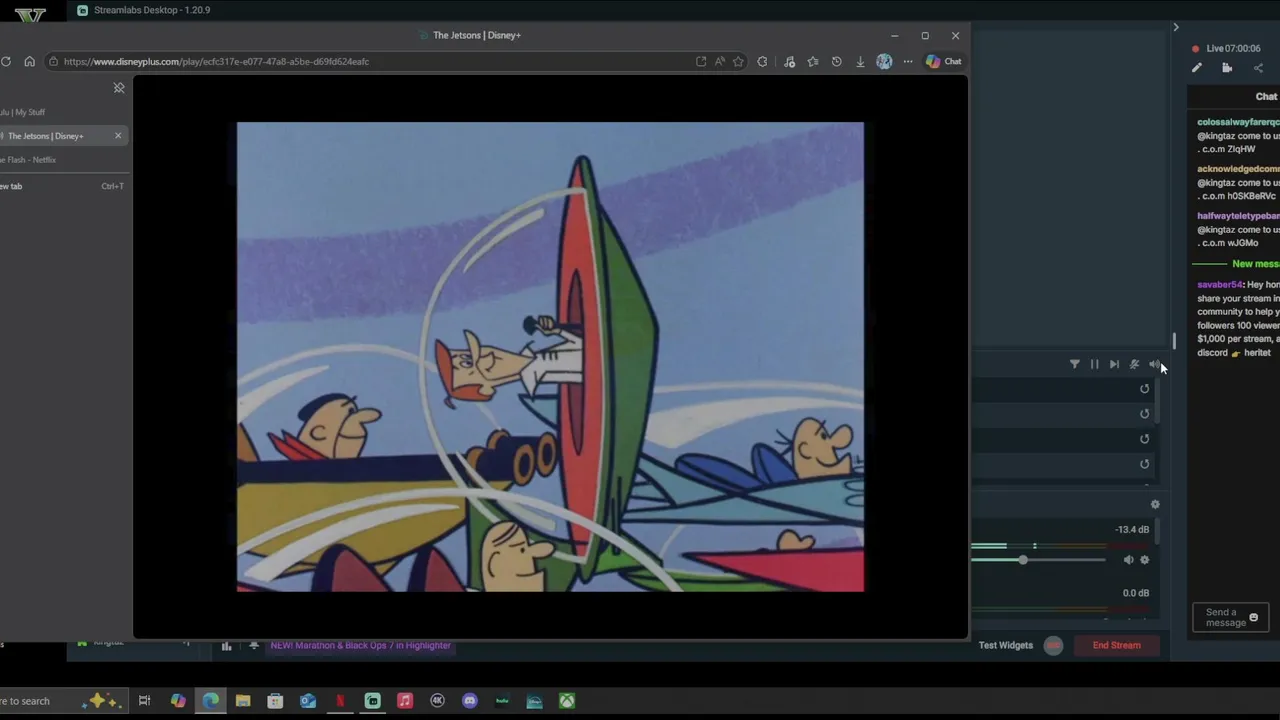This screenshot has height=720, width=1280.
Task: Click the first row's reset arrow
Action: (x=1145, y=389)
